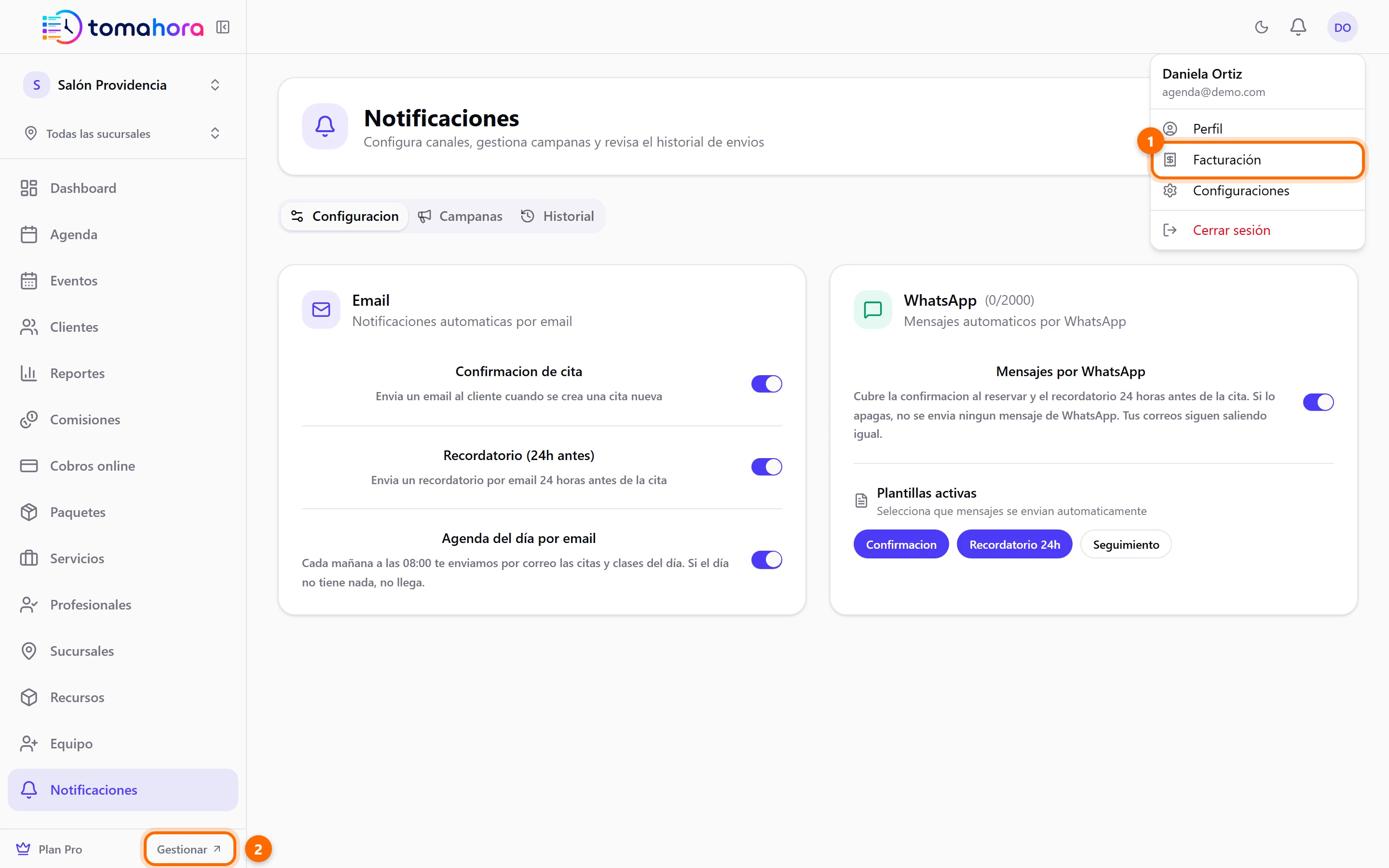Select Facturación in the user menu

(1257, 160)
